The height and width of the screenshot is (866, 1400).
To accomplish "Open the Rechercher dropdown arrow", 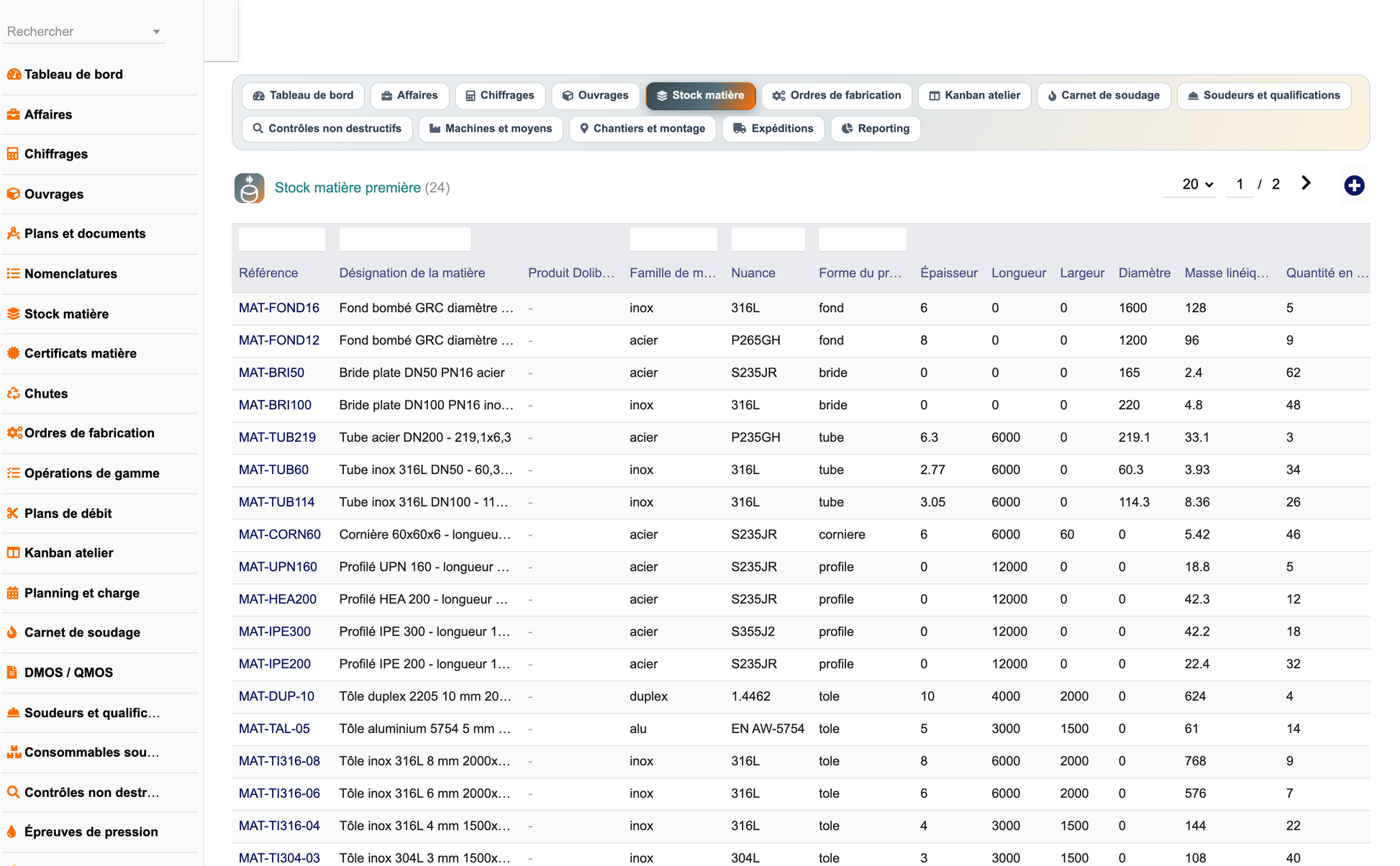I will 156,32.
